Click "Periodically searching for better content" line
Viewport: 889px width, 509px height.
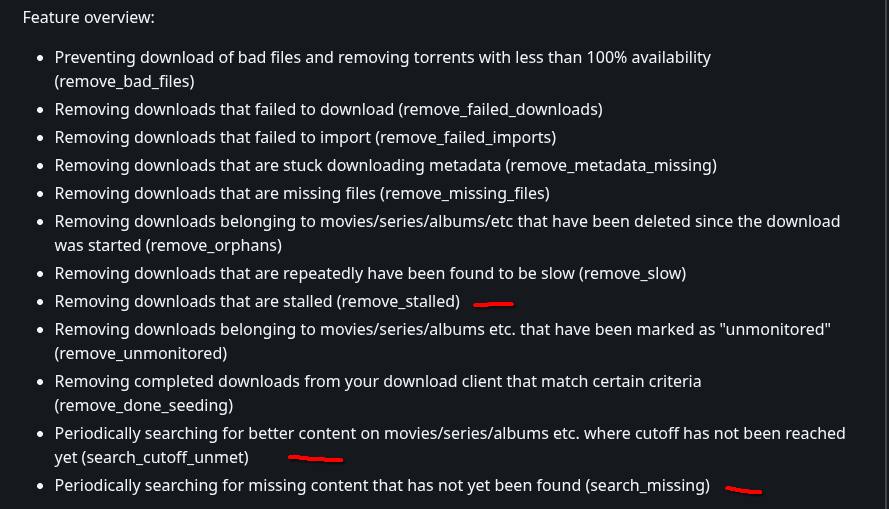pos(450,433)
